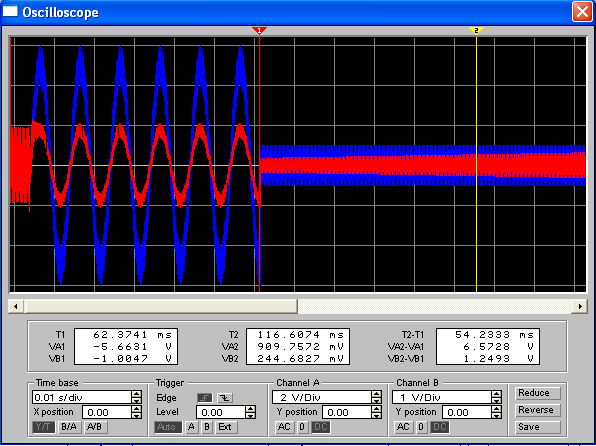Set Channel A coupling to AC
Image resolution: width=596 pixels, height=446 pixels.
(x=284, y=427)
